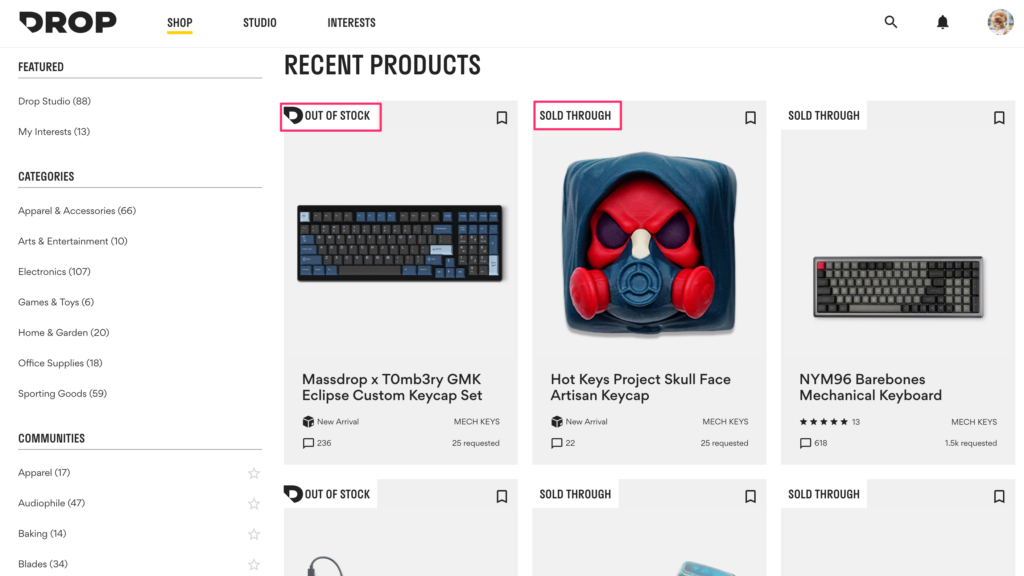Open your profile avatar menu
This screenshot has width=1024, height=576.
999,21
